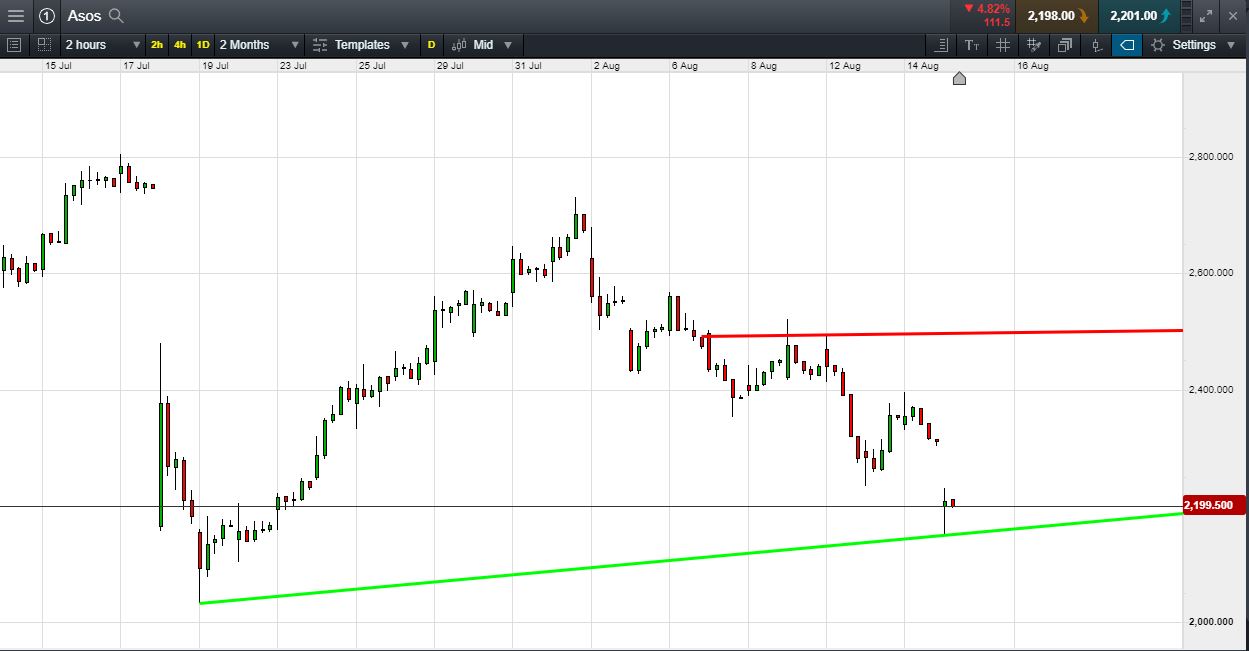Click the 6 Aug date label
Image resolution: width=1249 pixels, height=651 pixels.
685,66
